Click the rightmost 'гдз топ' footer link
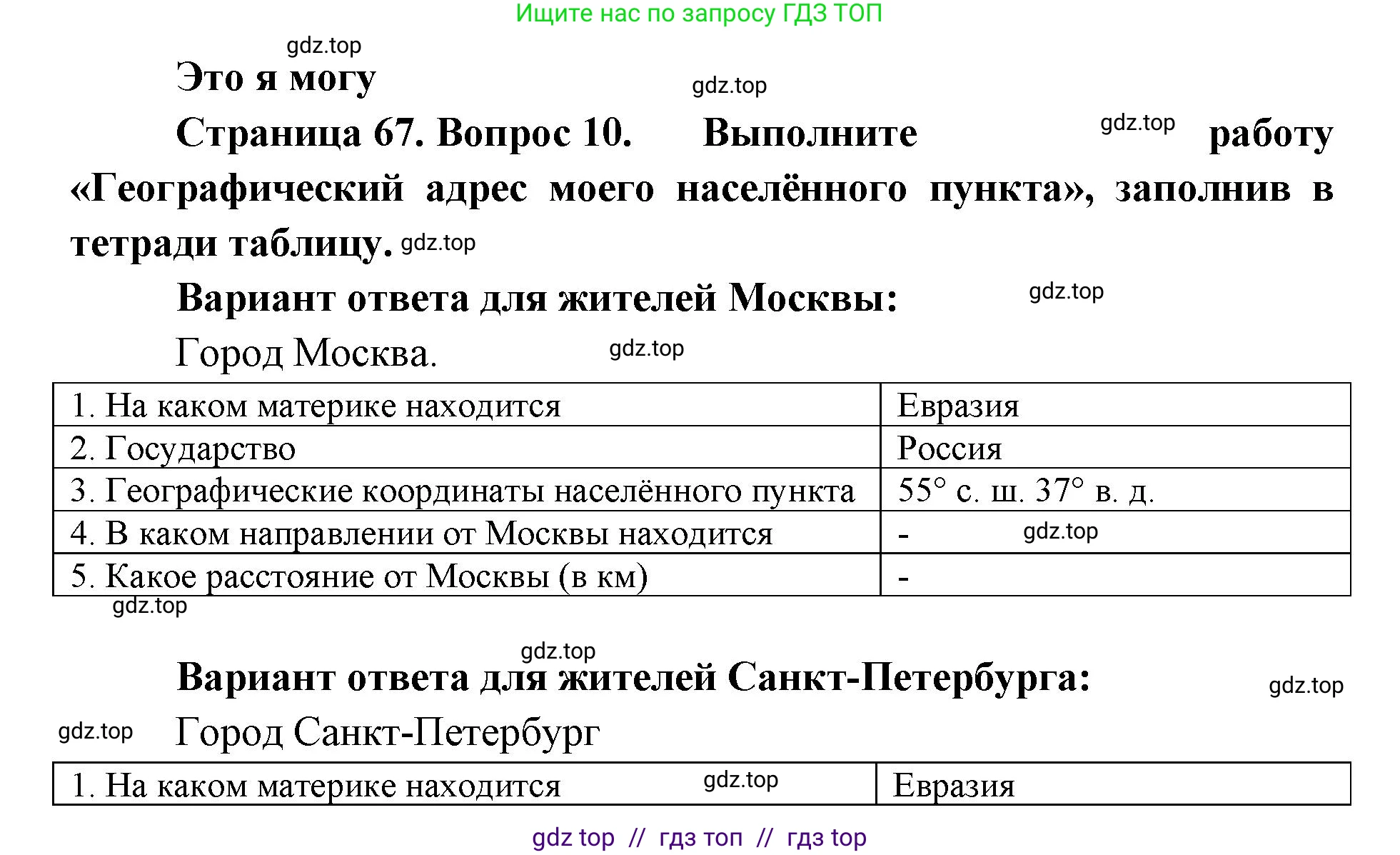The image size is (1400, 855). coord(826,836)
